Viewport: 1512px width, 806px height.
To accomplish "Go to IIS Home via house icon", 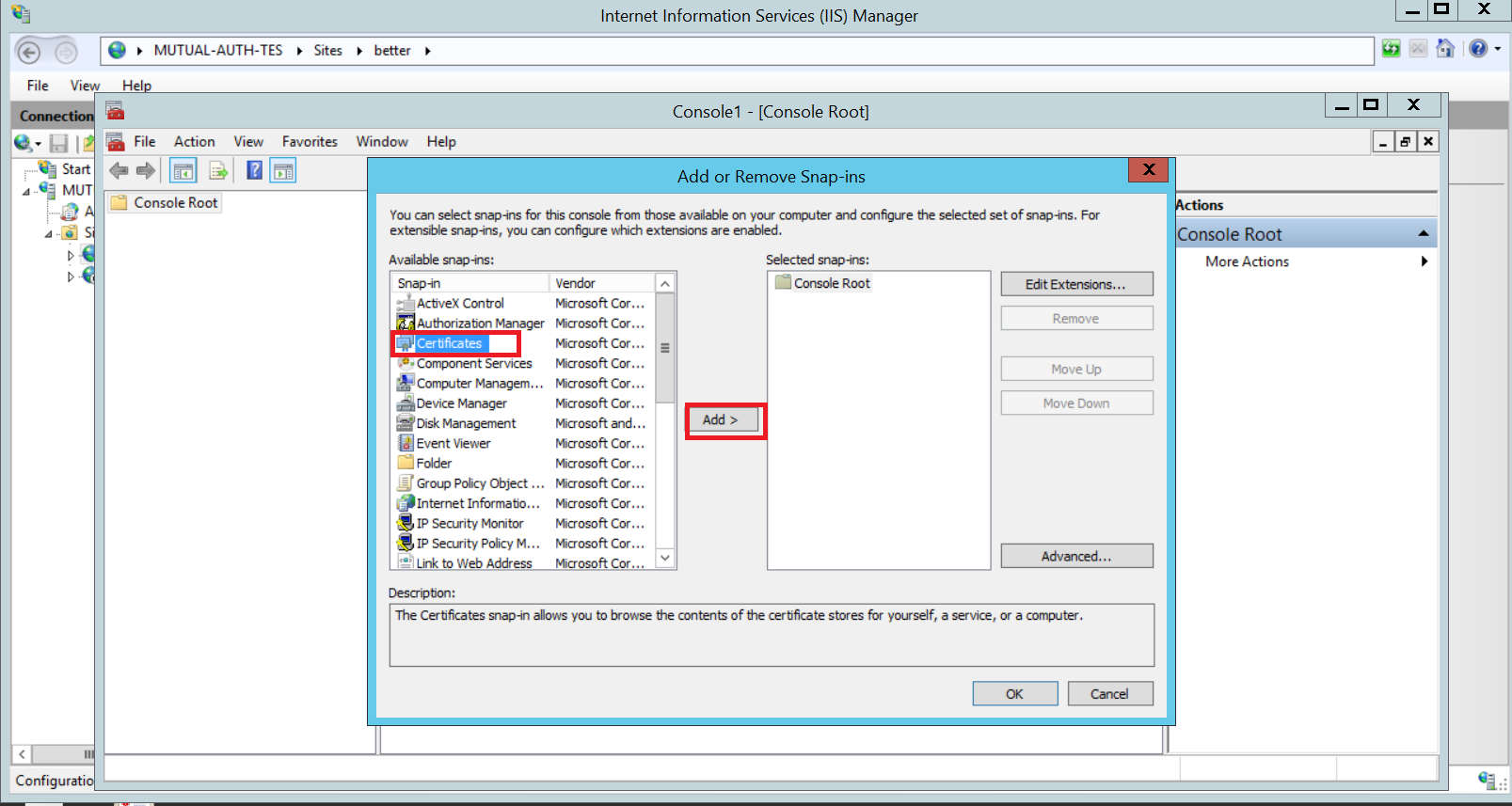I will pyautogui.click(x=1445, y=49).
